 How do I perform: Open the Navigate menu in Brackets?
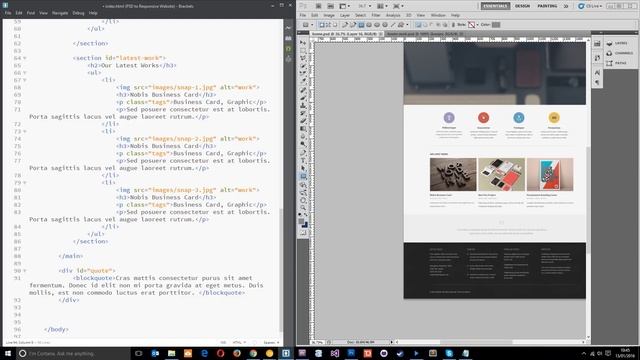click(x=60, y=13)
